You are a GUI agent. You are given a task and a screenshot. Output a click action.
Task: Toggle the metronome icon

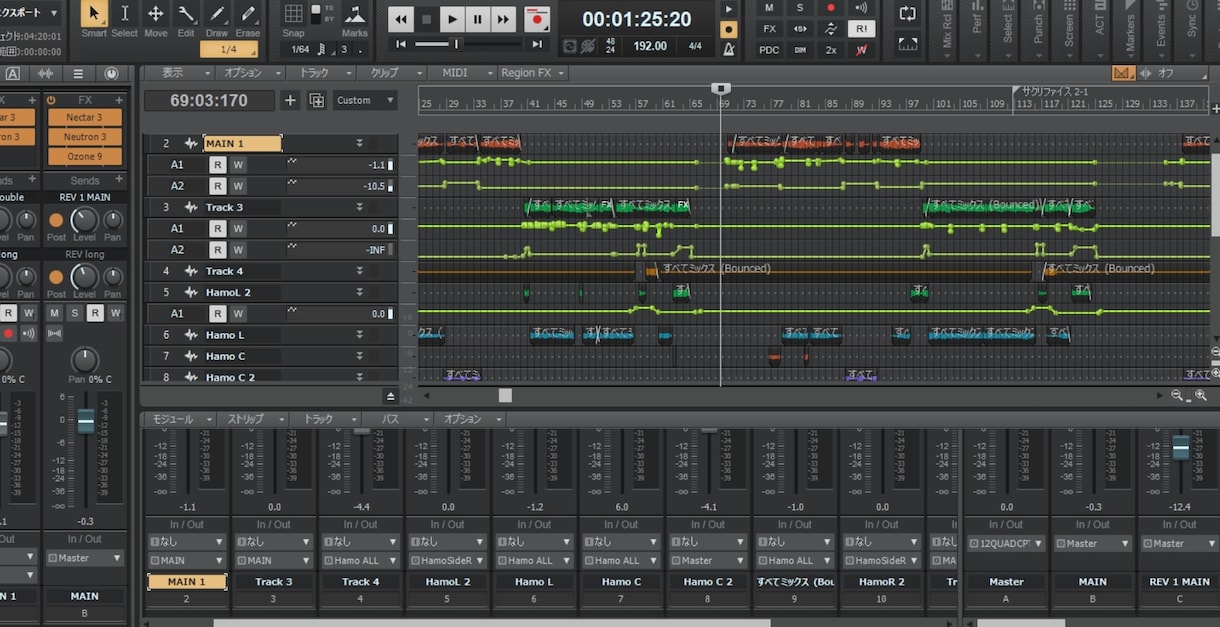pyautogui.click(x=728, y=48)
